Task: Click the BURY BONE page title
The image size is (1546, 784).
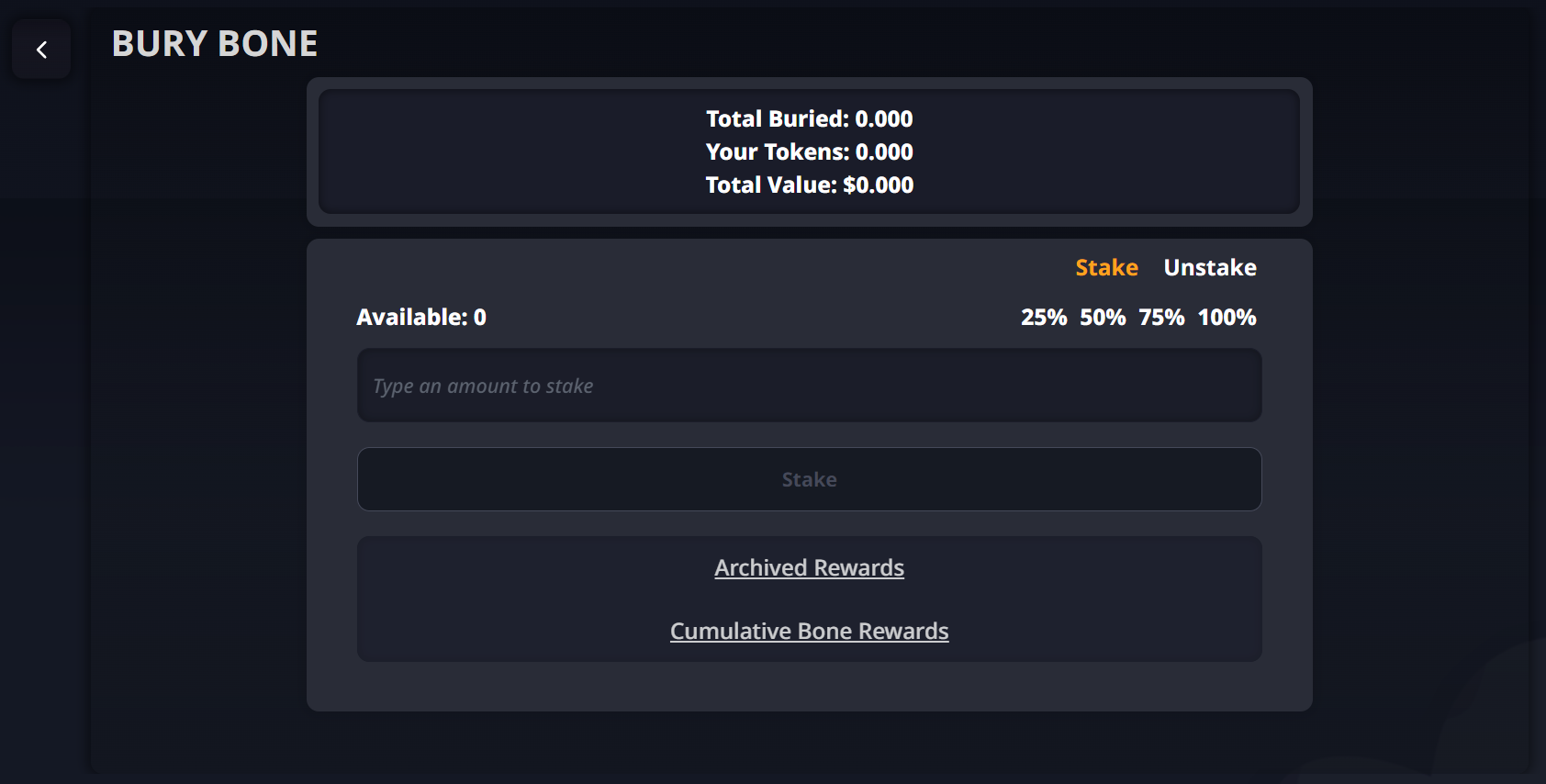Action: 215,44
